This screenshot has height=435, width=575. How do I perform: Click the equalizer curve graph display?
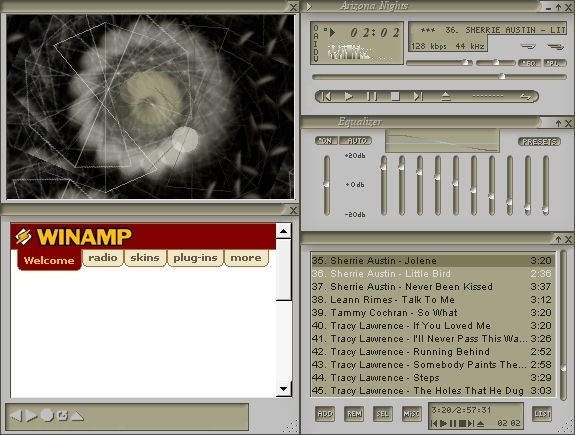point(442,140)
